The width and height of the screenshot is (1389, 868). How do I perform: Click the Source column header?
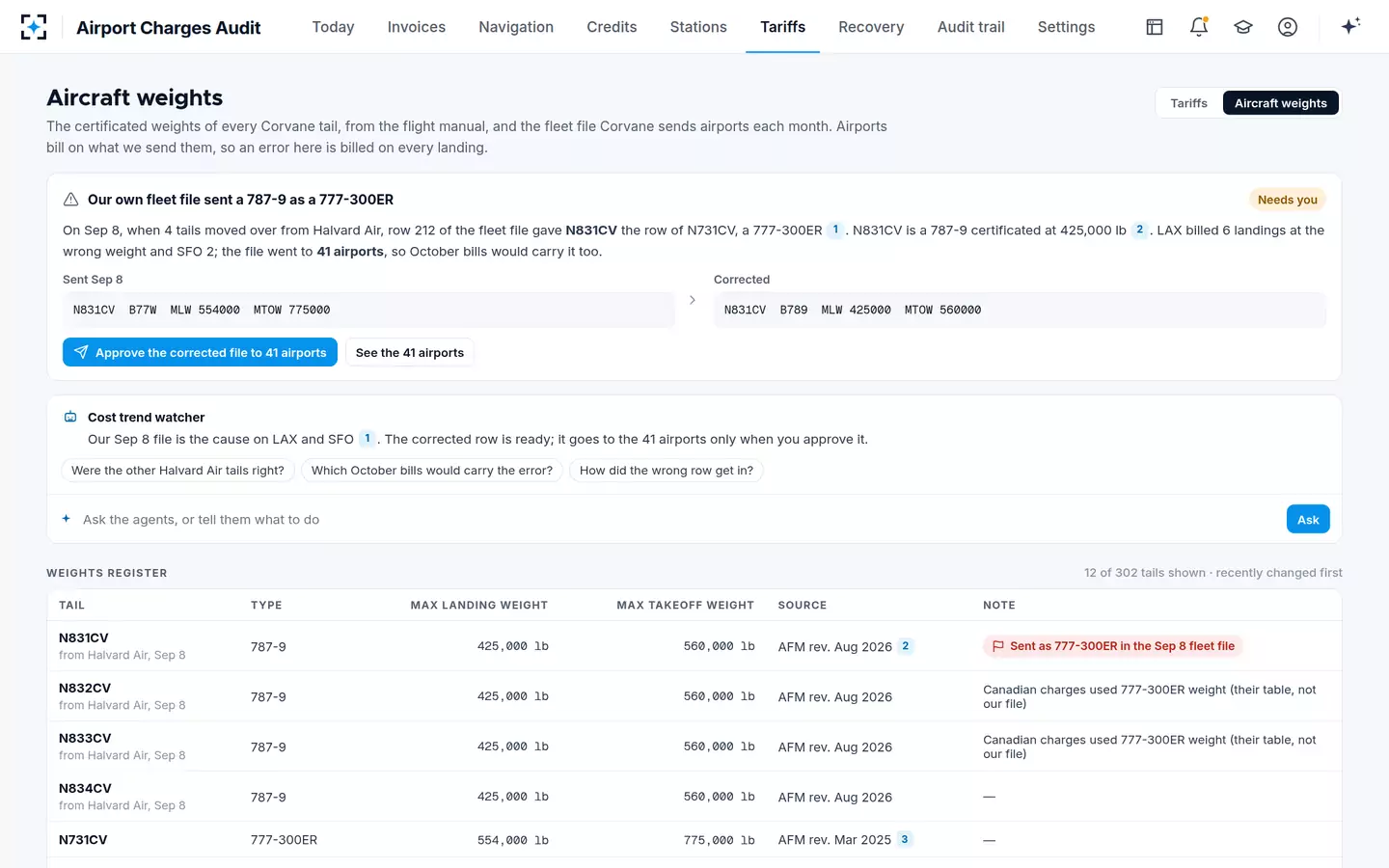tap(803, 606)
